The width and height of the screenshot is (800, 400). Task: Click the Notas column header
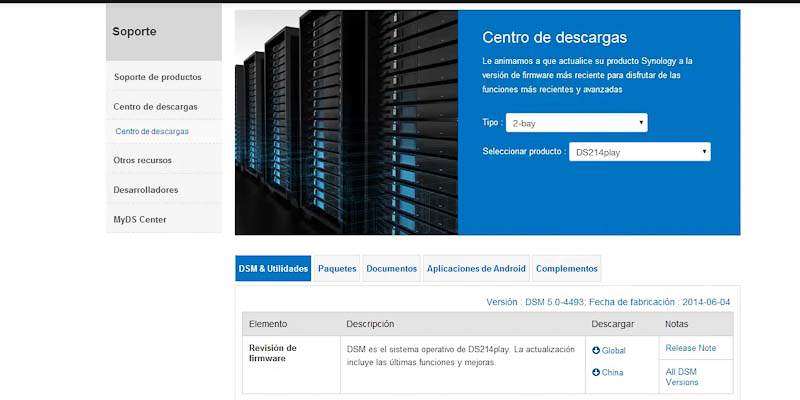(677, 324)
